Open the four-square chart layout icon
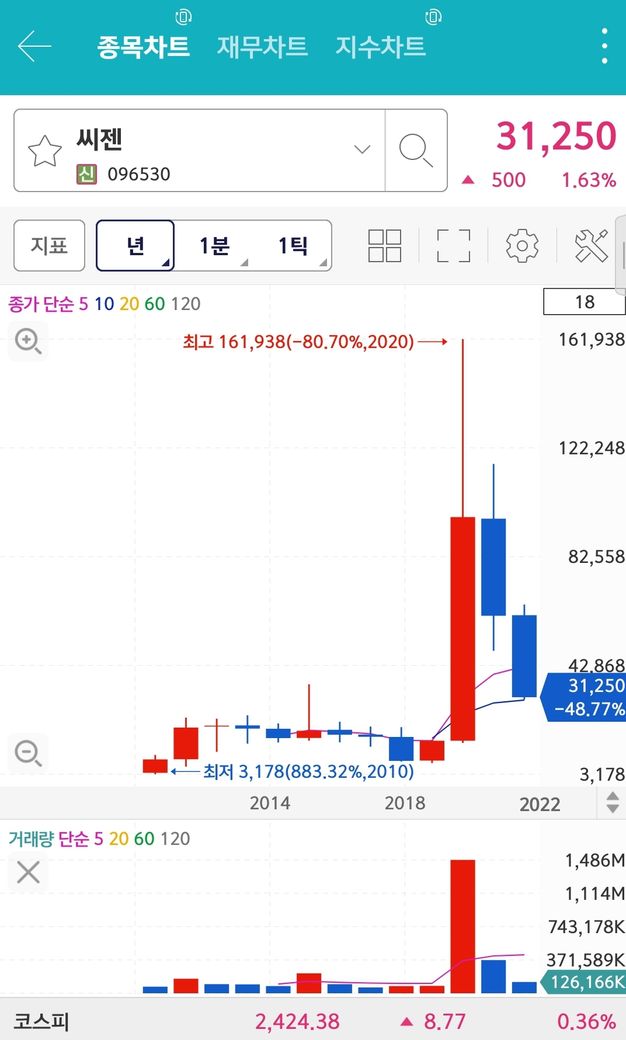 385,245
